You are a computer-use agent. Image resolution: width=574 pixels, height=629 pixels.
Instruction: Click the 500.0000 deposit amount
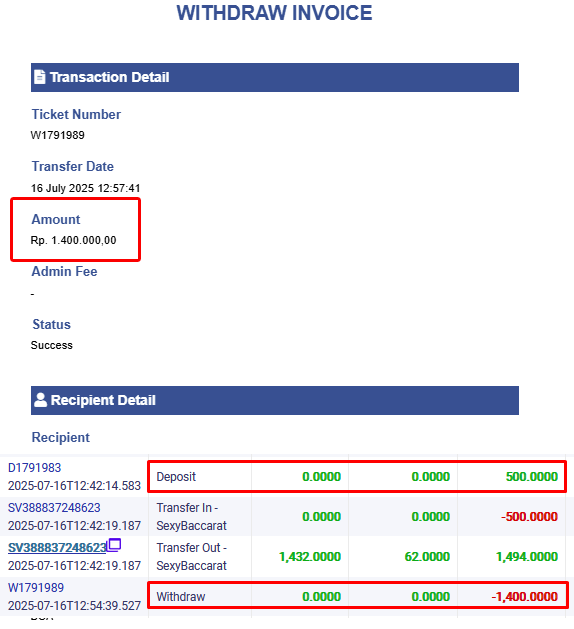pyautogui.click(x=531, y=477)
